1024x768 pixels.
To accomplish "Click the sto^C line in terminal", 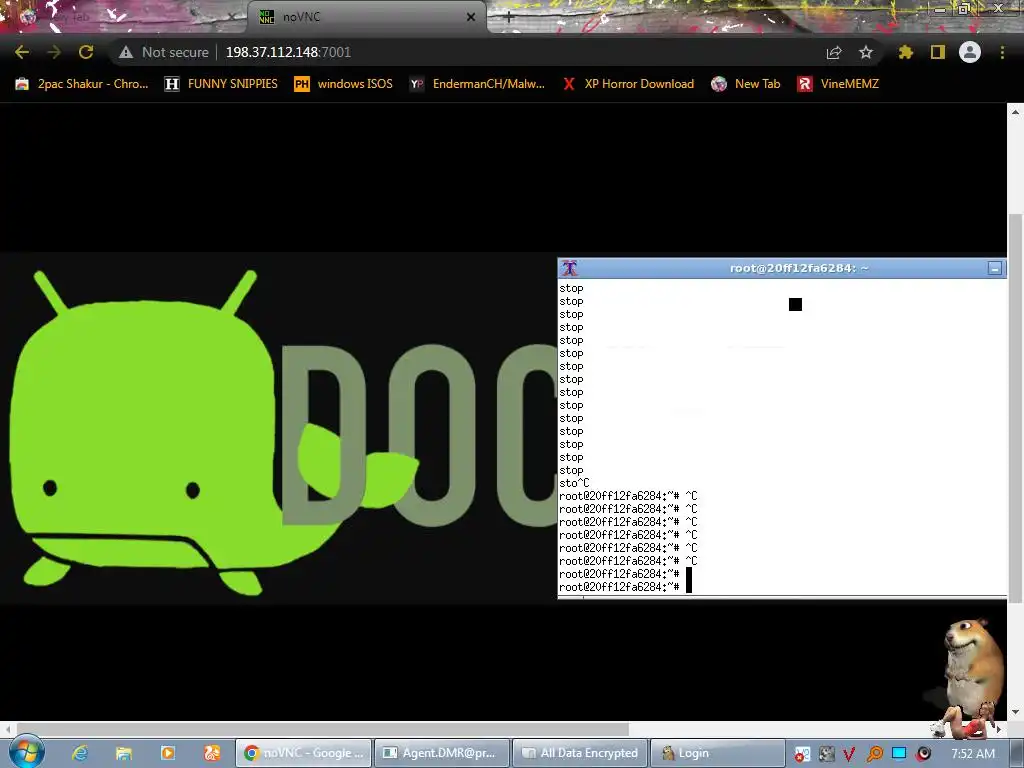I will (x=574, y=483).
